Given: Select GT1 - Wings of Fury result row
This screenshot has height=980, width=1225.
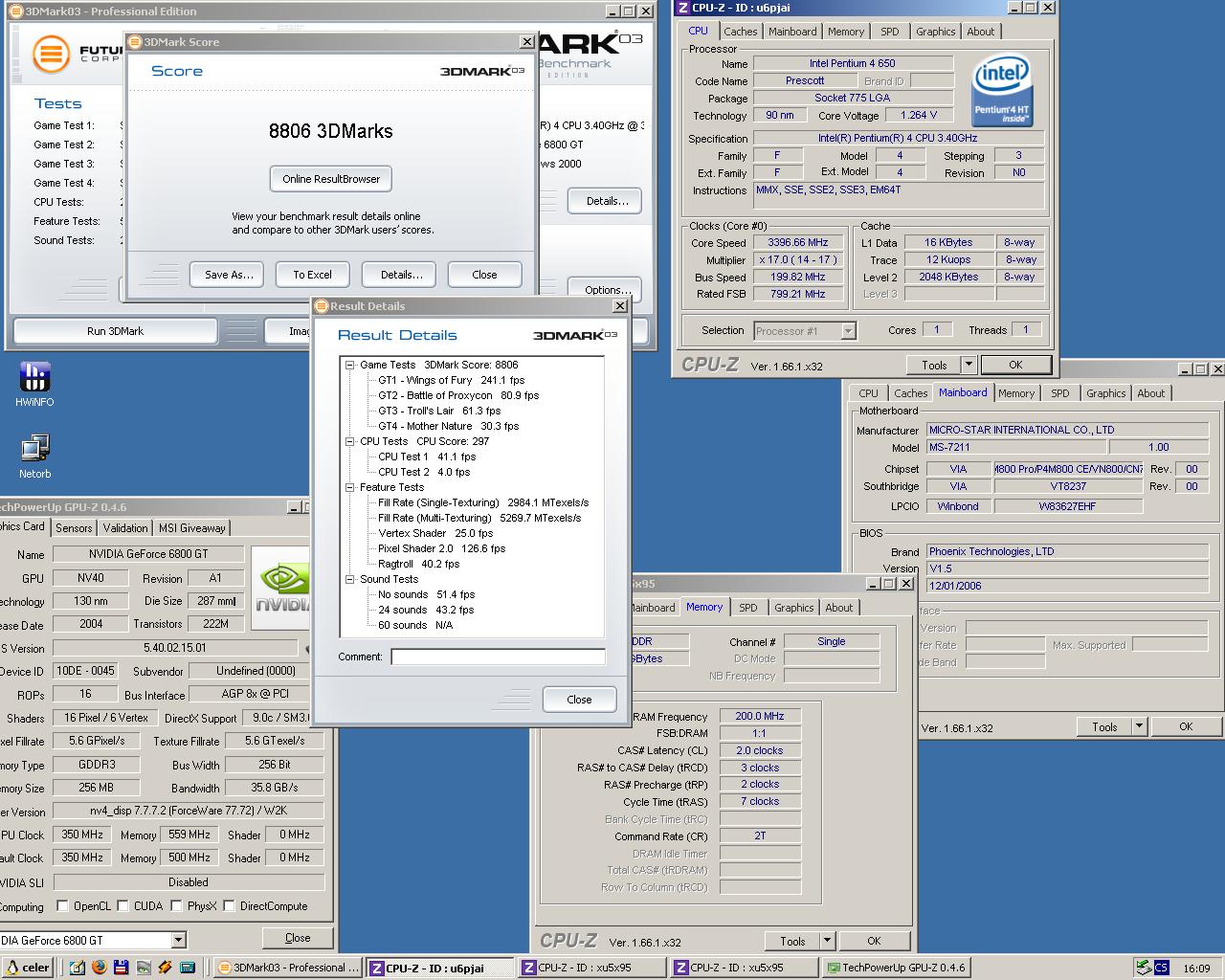Looking at the screenshot, I should click(451, 380).
